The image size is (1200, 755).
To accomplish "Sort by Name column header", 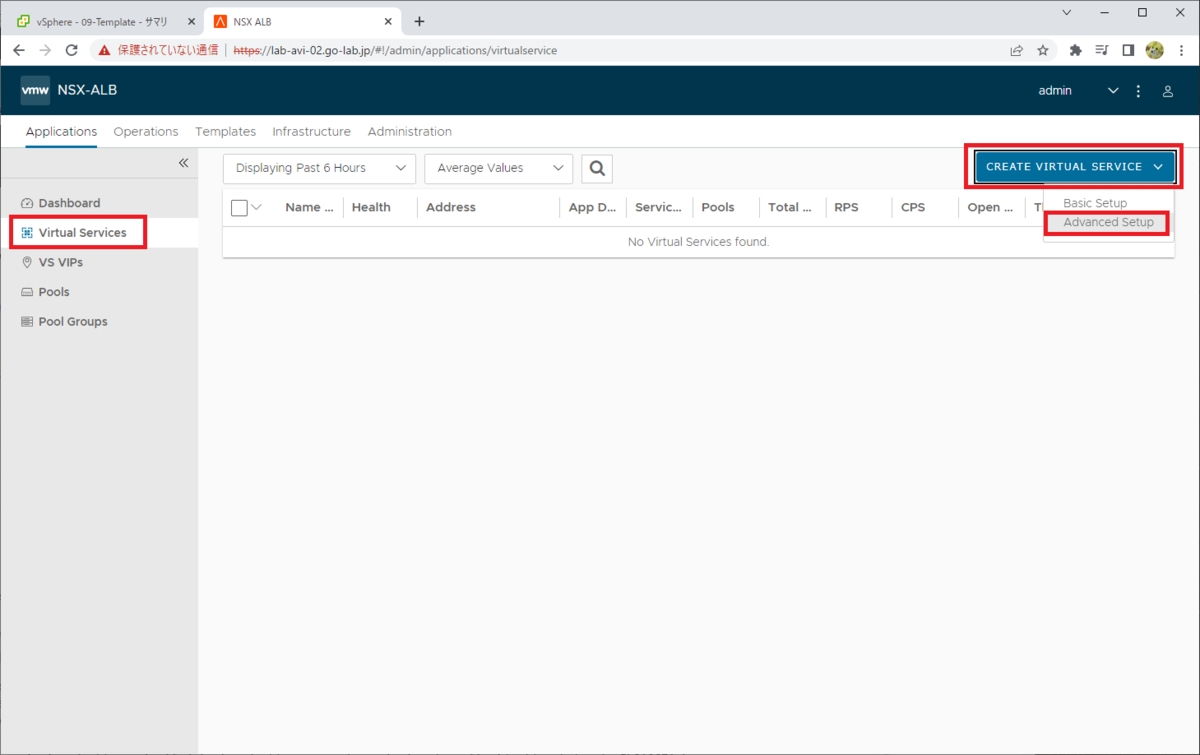I will pyautogui.click(x=309, y=208).
